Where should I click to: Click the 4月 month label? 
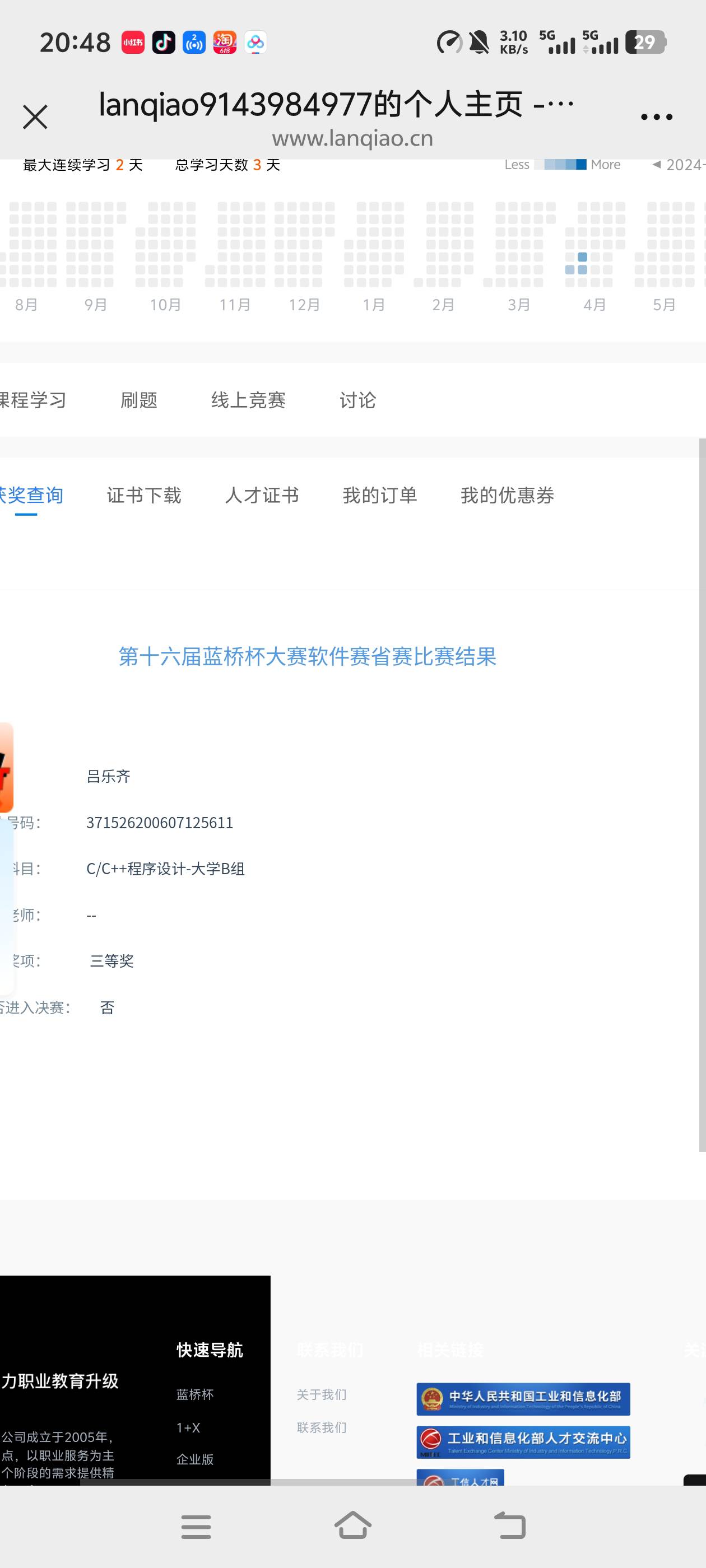point(594,304)
